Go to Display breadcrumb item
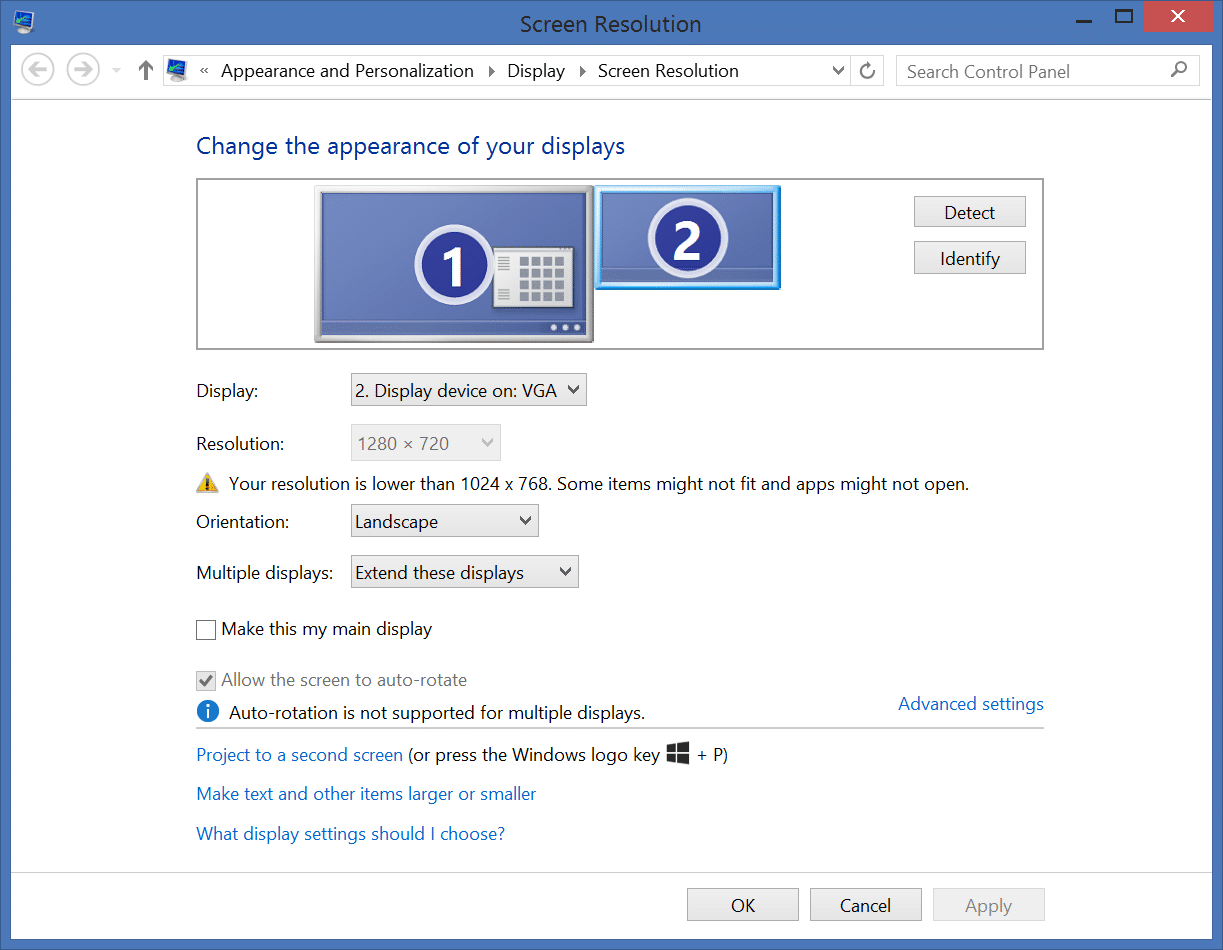The width and height of the screenshot is (1223, 950). coord(535,71)
